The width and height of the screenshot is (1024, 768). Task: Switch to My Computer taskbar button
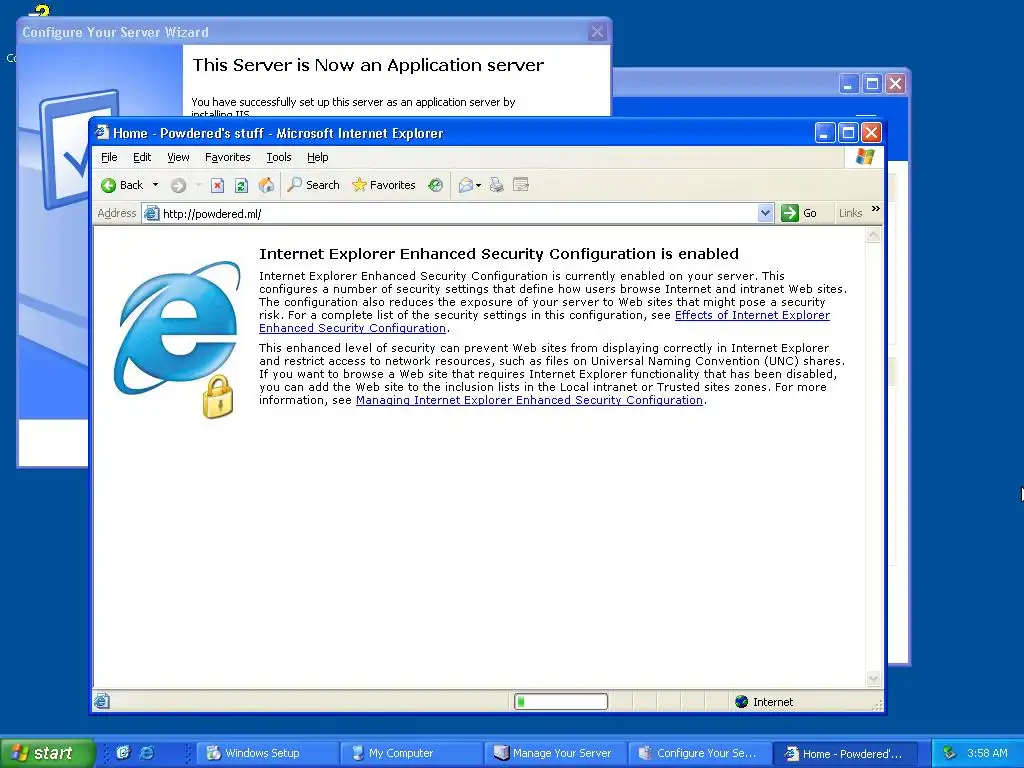pos(411,753)
